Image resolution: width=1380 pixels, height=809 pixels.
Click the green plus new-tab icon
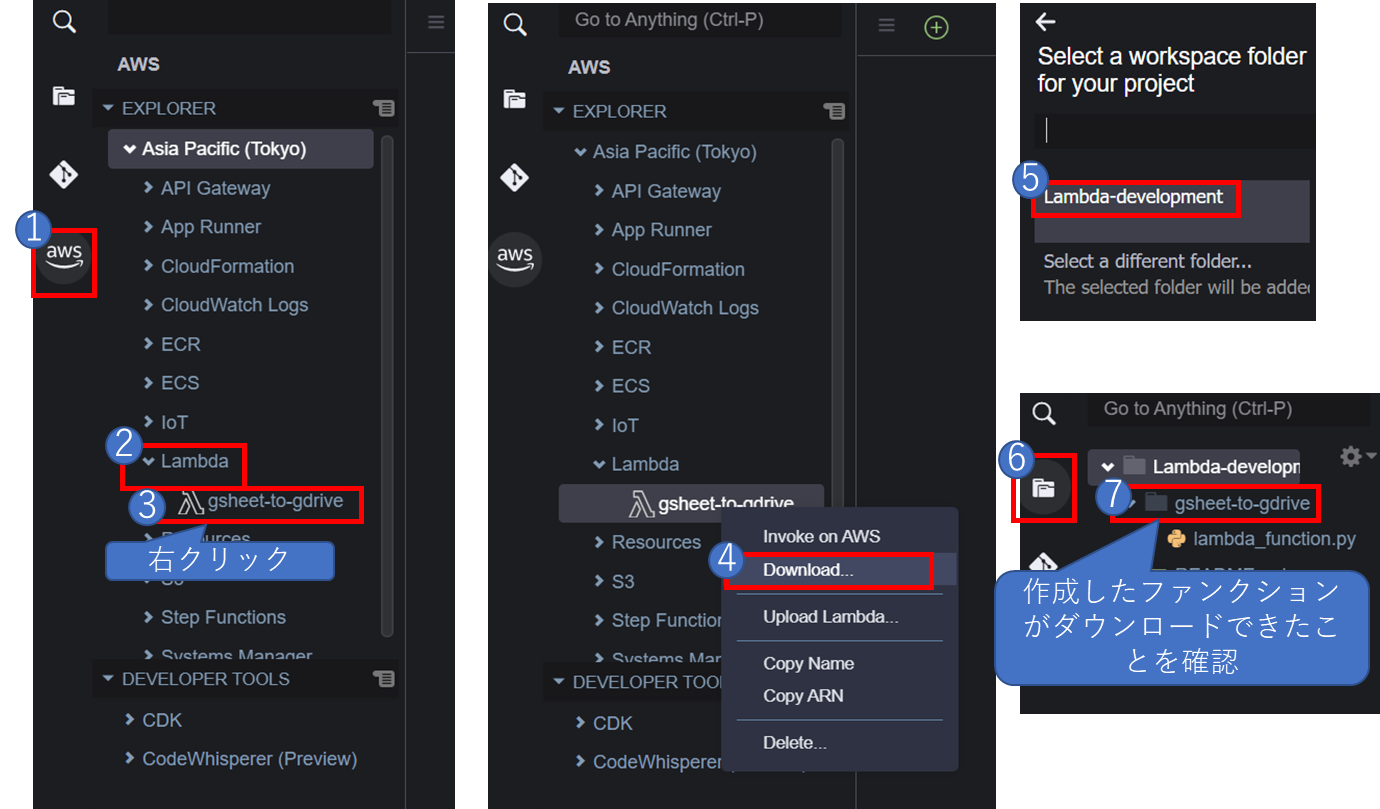tap(936, 28)
